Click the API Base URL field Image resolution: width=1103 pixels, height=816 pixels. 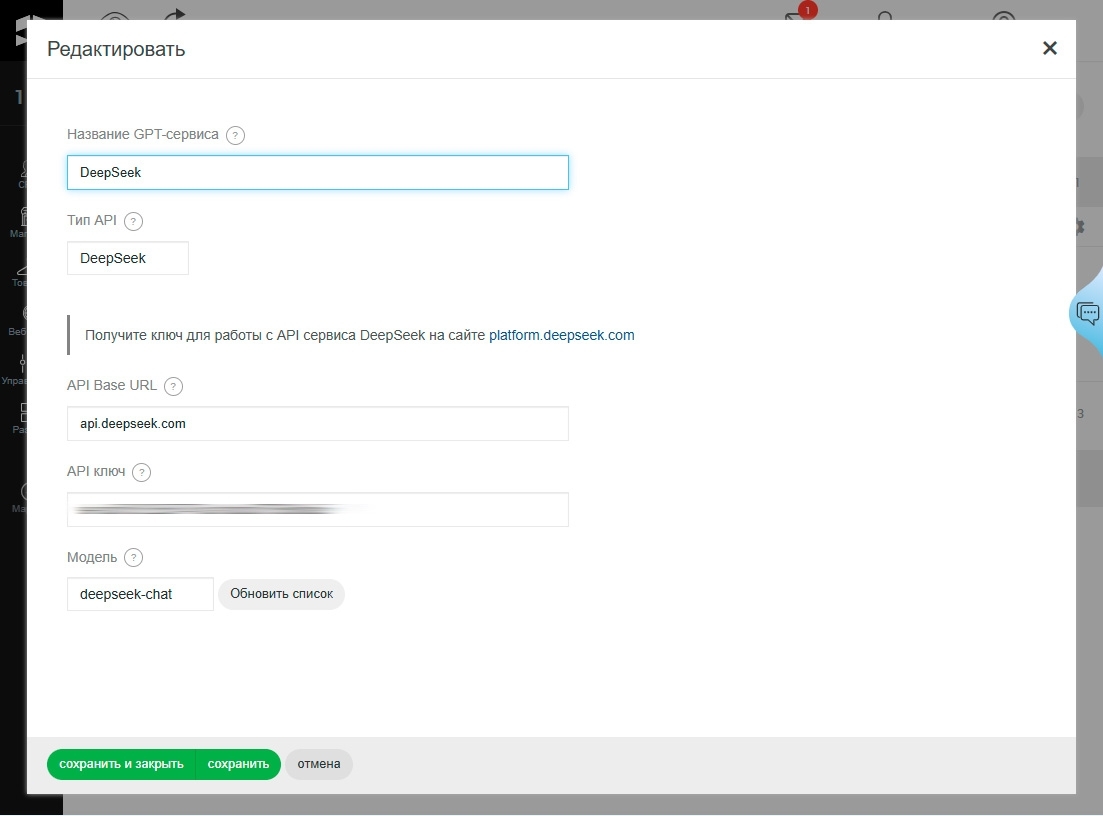click(x=318, y=423)
